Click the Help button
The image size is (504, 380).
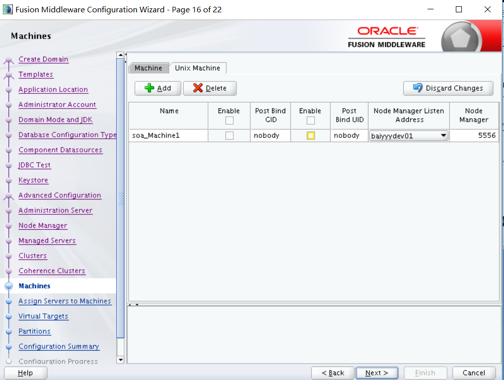[x=25, y=373]
